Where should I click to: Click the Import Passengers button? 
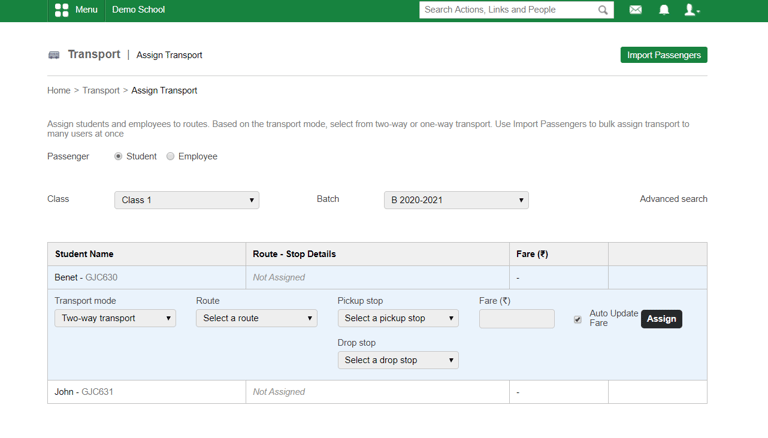point(664,55)
